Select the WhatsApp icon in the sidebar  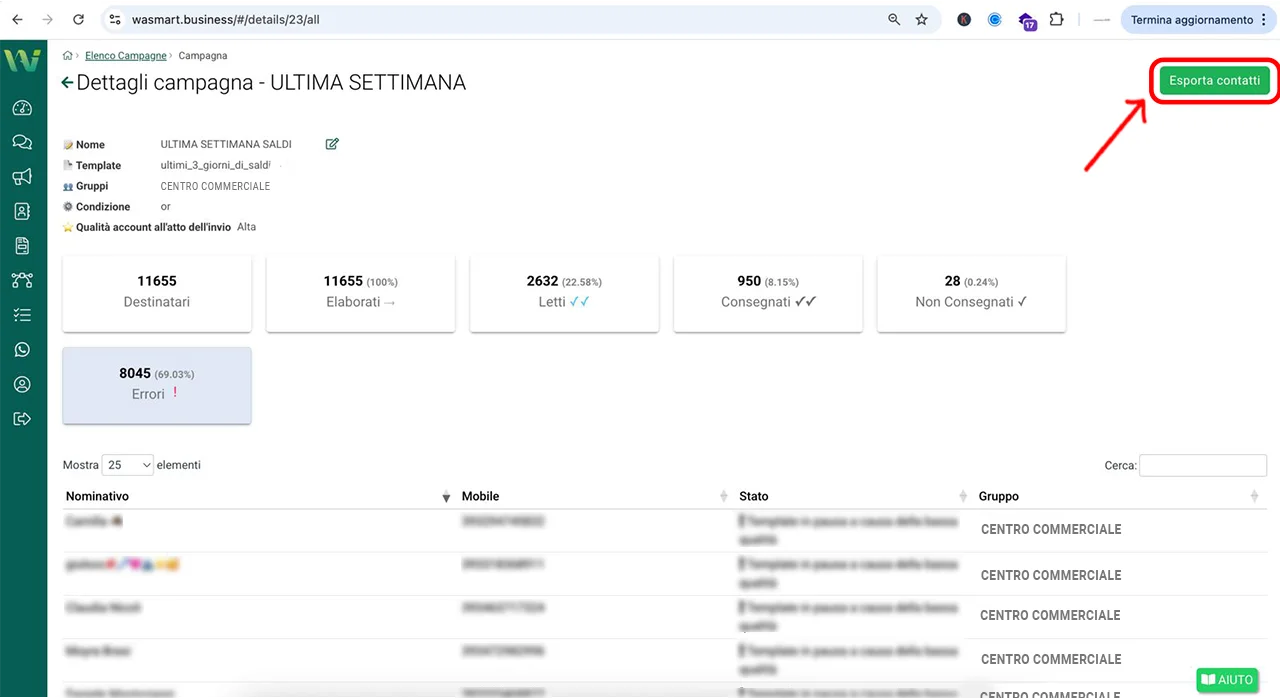point(23,349)
